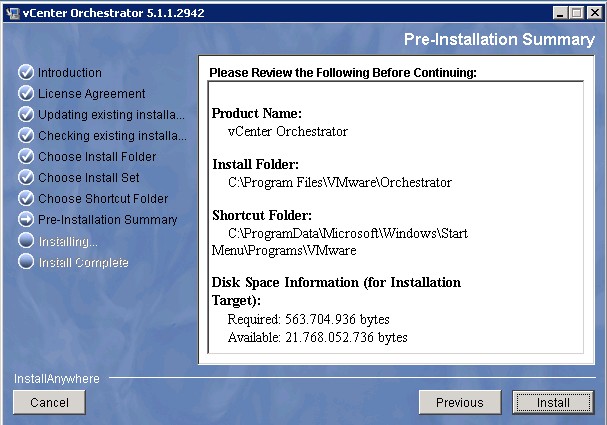The width and height of the screenshot is (607, 425).
Task: Click the circle icon beside Install Complete
Action: (26, 262)
